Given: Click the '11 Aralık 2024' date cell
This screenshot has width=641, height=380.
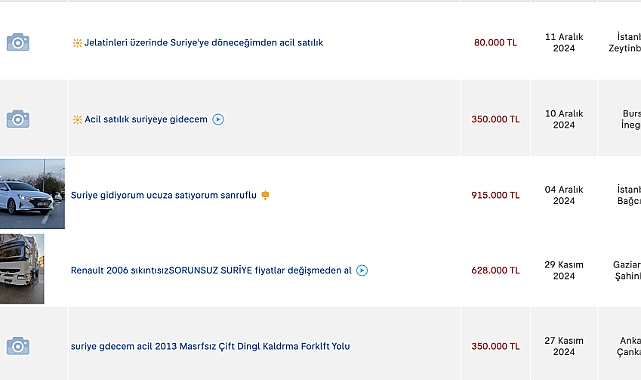Looking at the screenshot, I should [x=564, y=42].
